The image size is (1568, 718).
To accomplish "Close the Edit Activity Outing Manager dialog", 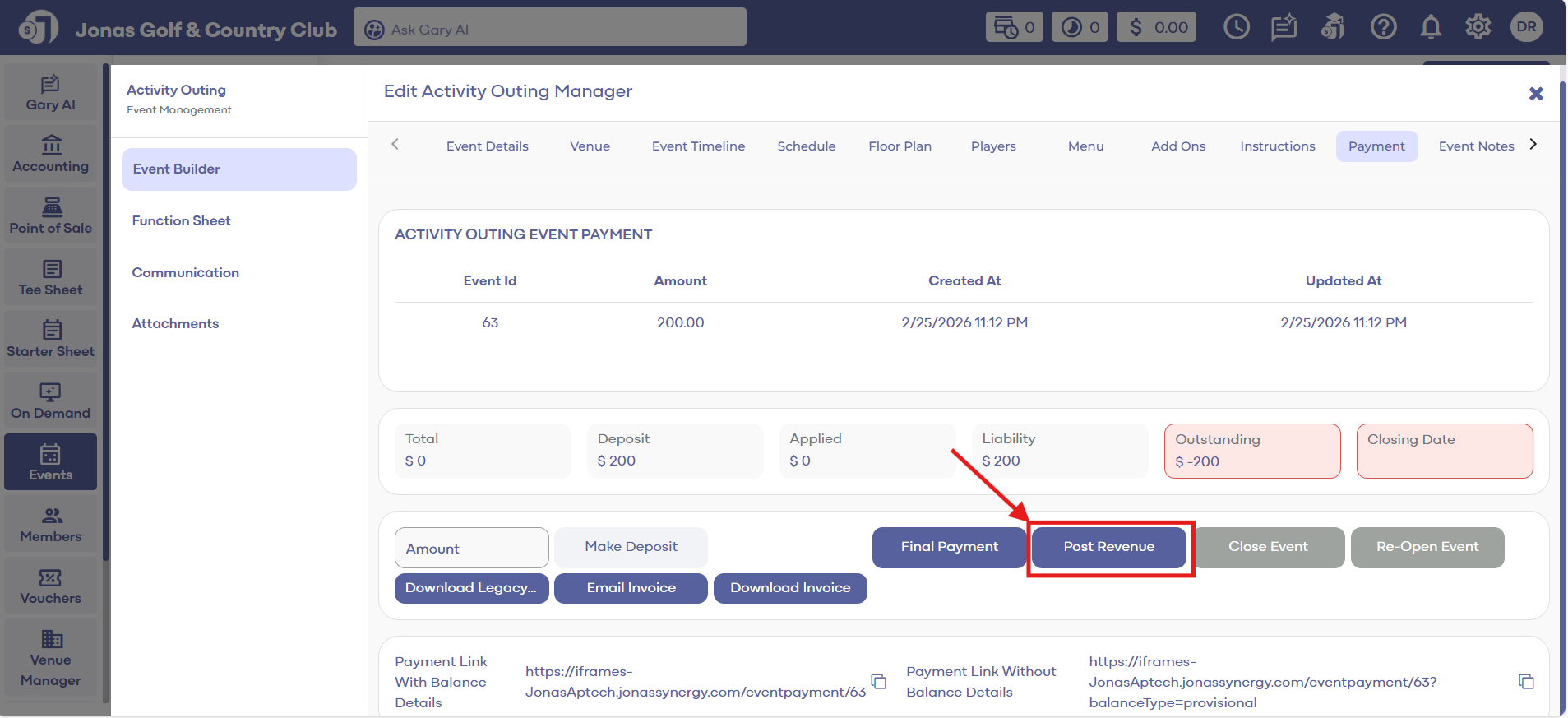I will click(x=1535, y=94).
